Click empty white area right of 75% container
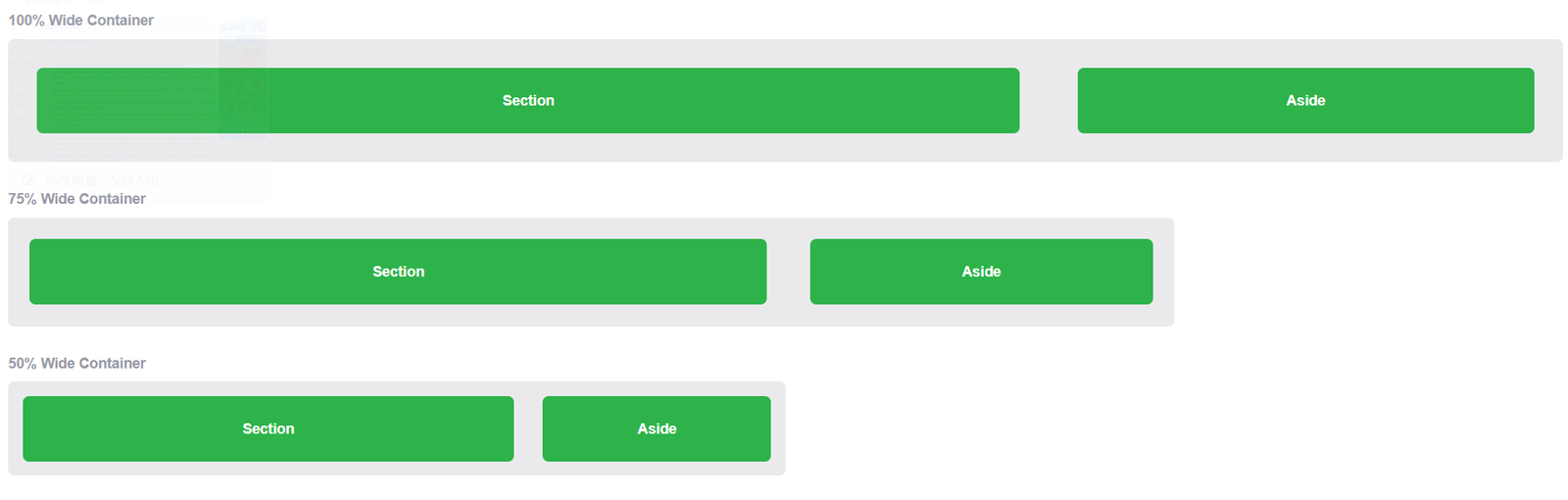This screenshot has width=1568, height=500. 1372,272
